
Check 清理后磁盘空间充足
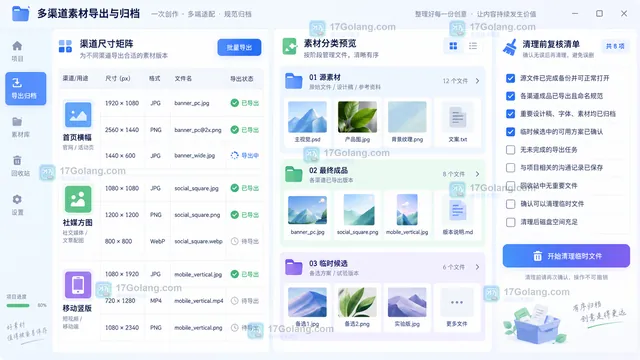coord(510,222)
